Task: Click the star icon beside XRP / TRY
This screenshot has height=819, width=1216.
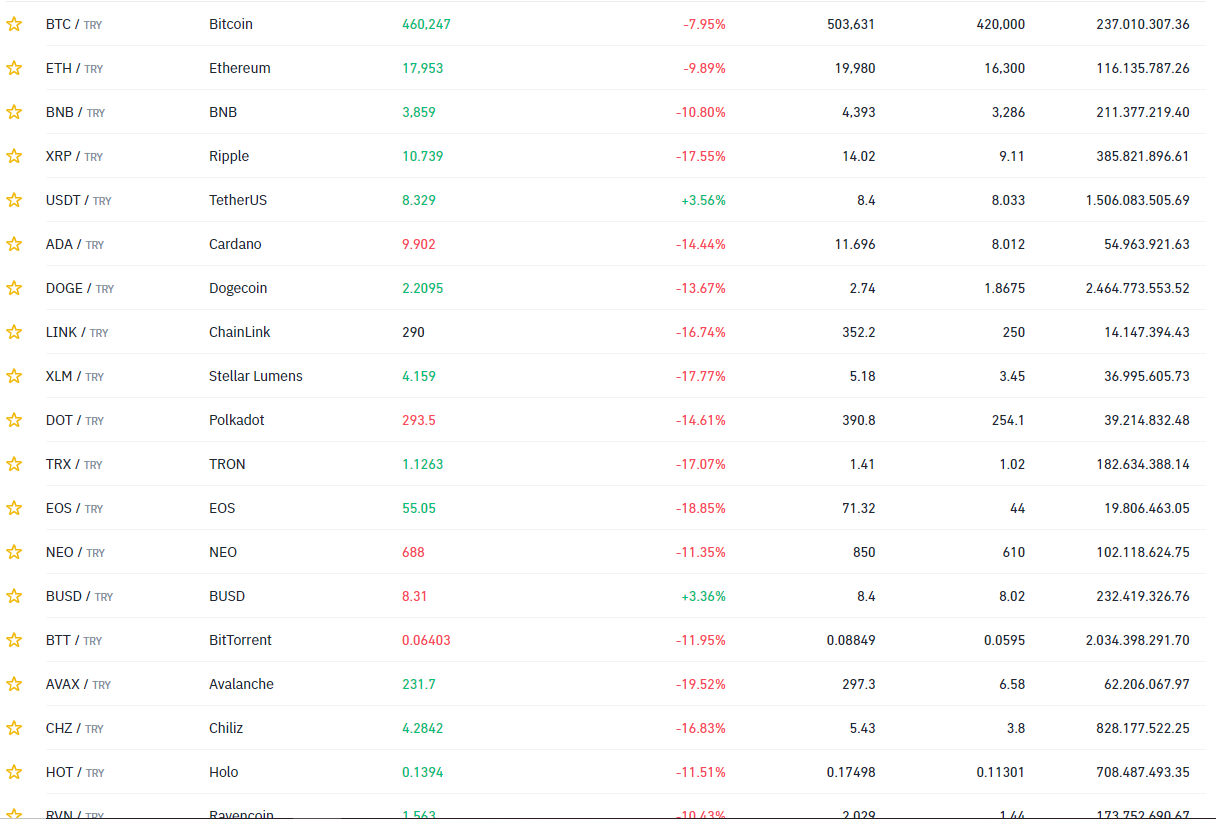Action: click(14, 156)
